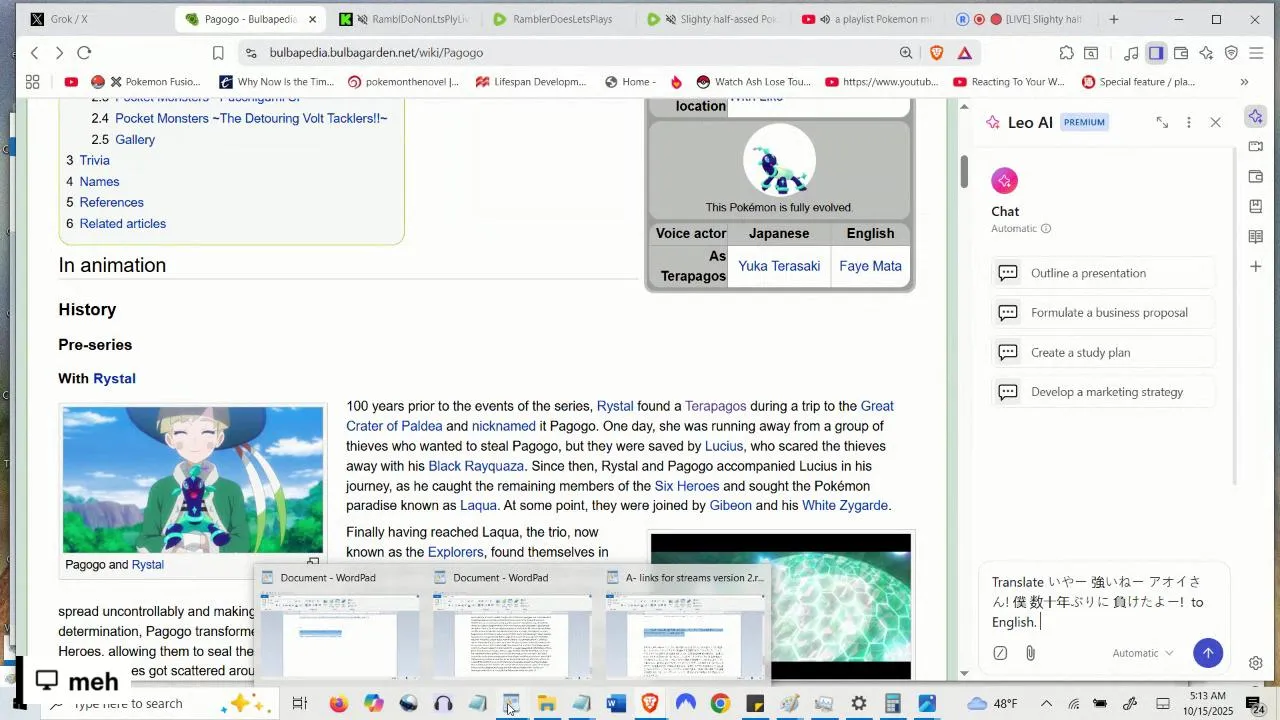Toggle the sidebar panel button in toolbar

pyautogui.click(x=1156, y=53)
